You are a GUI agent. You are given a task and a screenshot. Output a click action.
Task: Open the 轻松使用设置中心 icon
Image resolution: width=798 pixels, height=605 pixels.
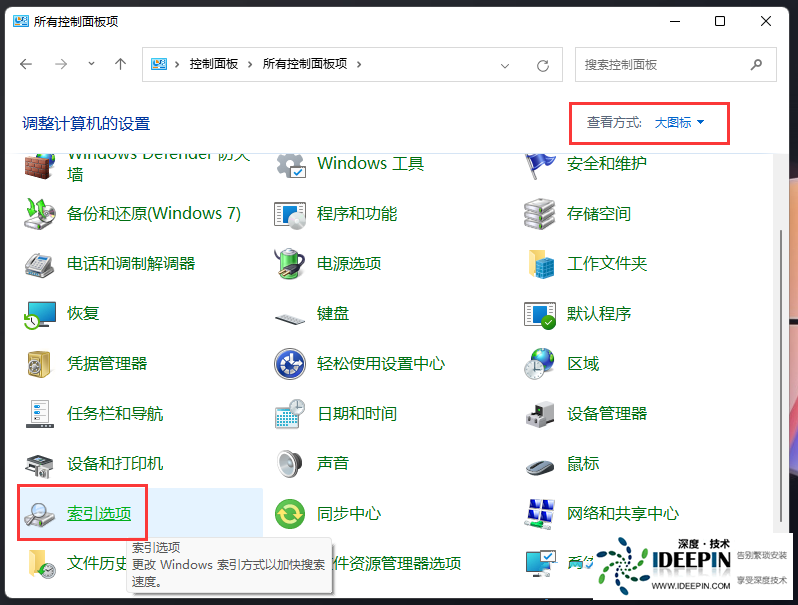pos(290,364)
